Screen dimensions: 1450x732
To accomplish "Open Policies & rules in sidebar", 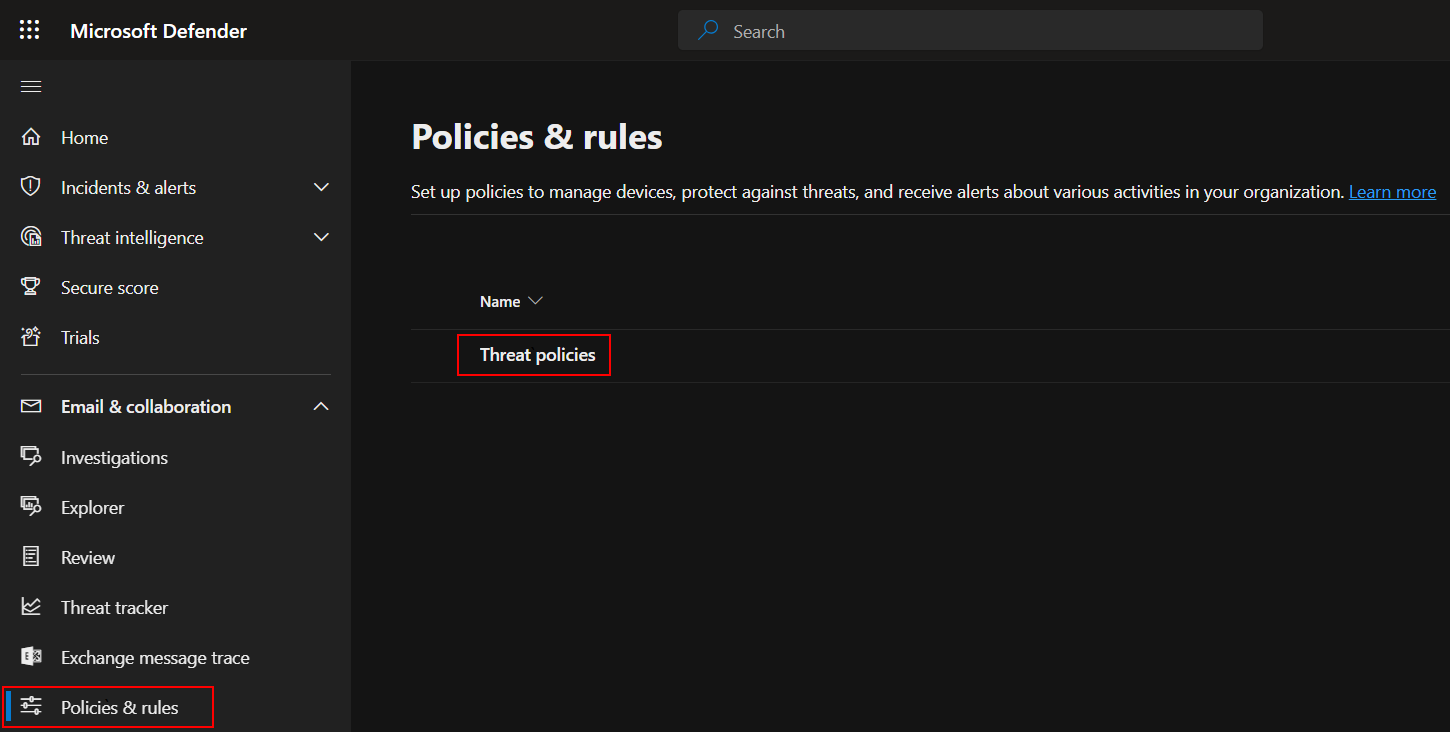I will pyautogui.click(x=119, y=707).
